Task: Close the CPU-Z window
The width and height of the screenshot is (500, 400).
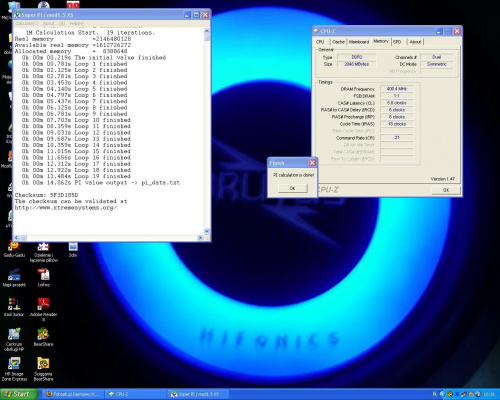Action: (457, 31)
